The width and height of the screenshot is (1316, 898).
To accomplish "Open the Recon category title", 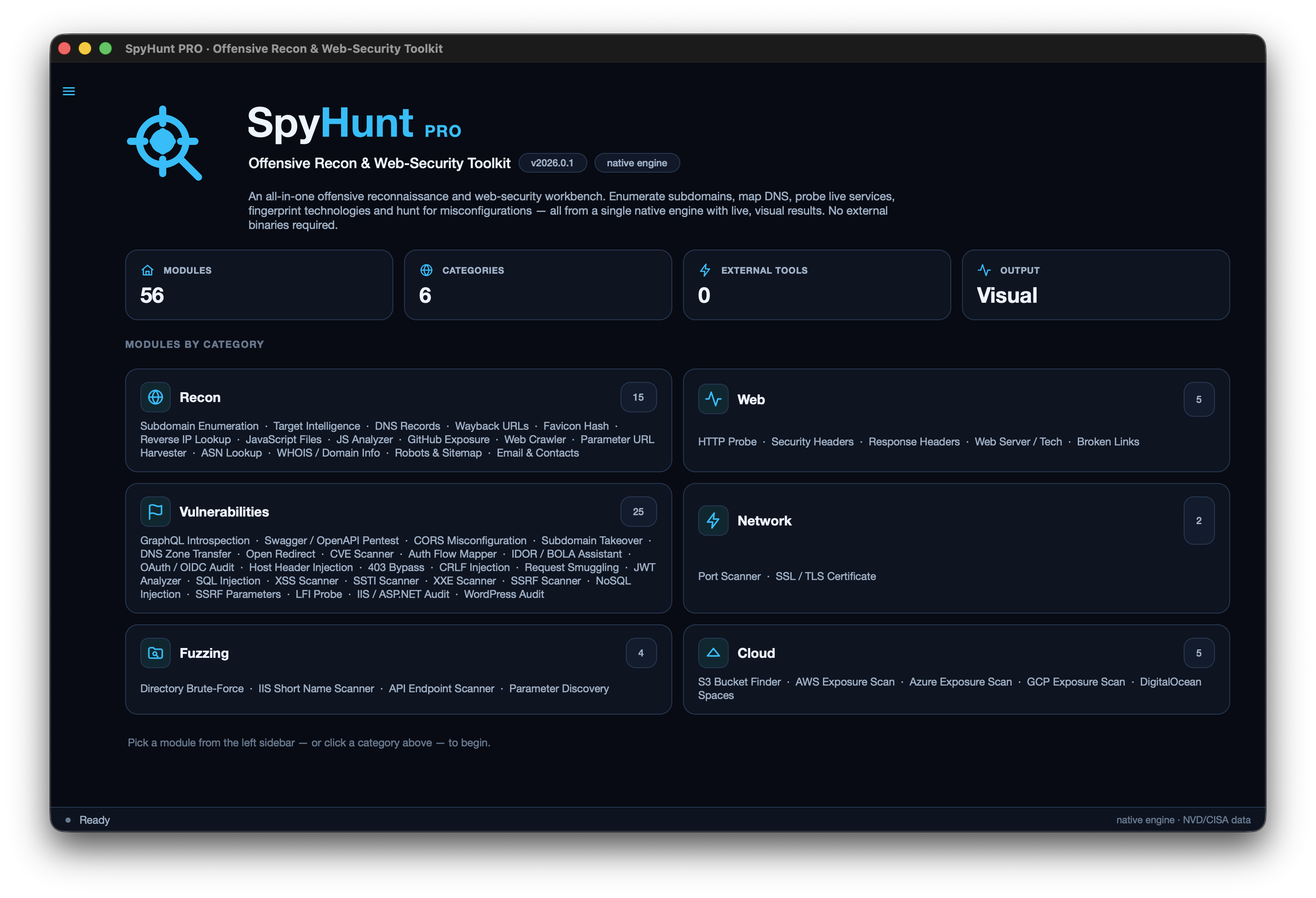I will click(200, 397).
